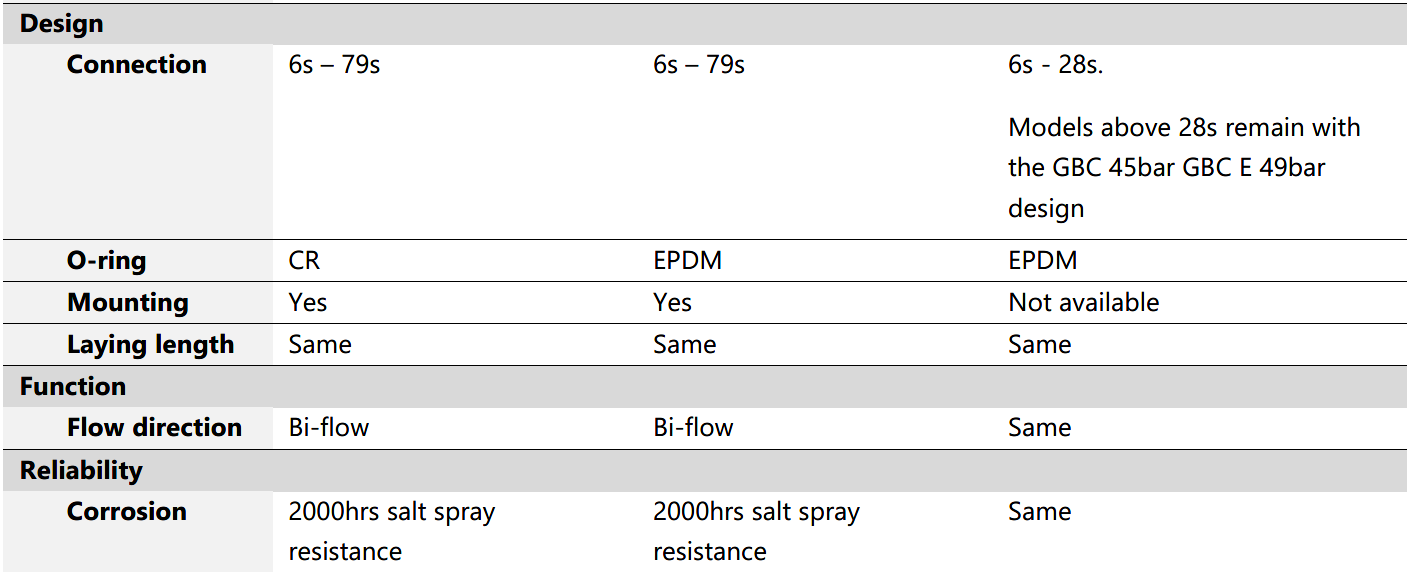1407x572 pixels.
Task: Select the Corrosion row label
Action: [126, 512]
